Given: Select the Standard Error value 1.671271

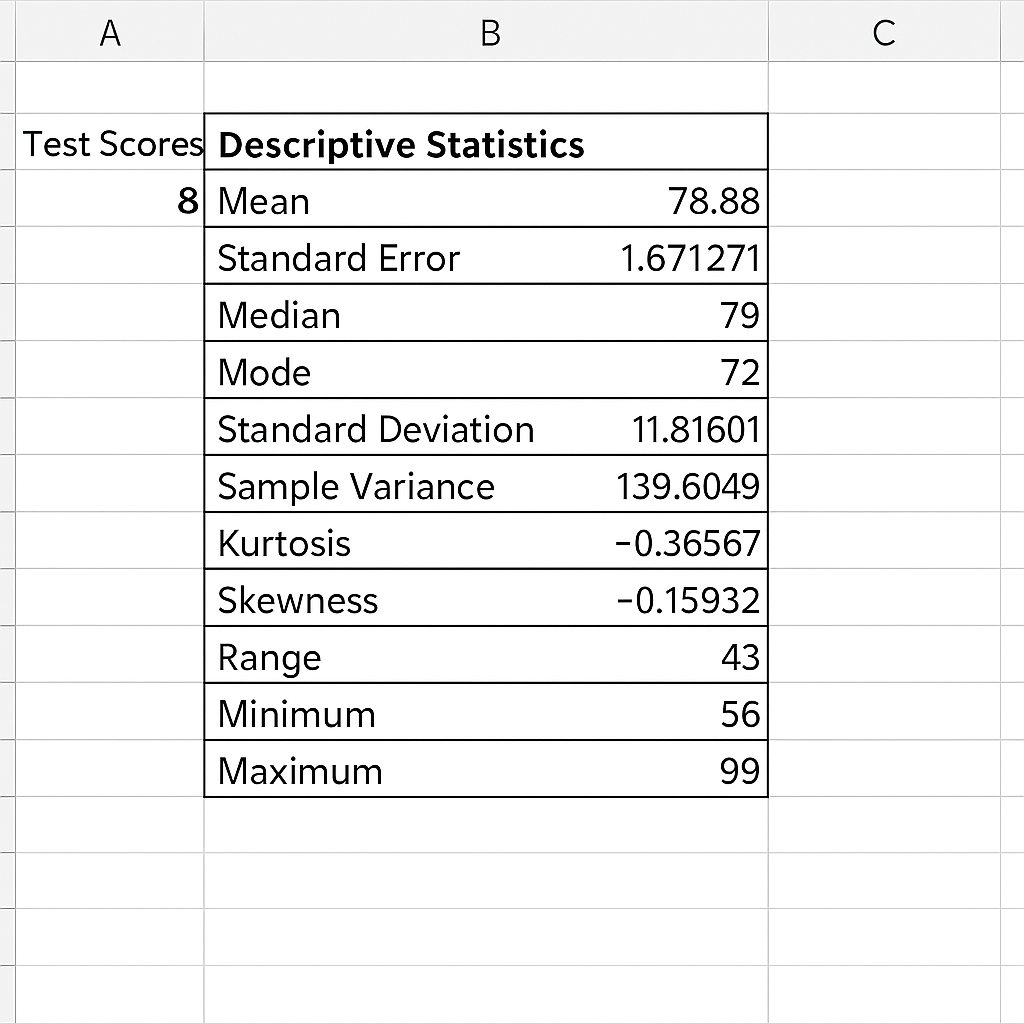Looking at the screenshot, I should point(690,258).
